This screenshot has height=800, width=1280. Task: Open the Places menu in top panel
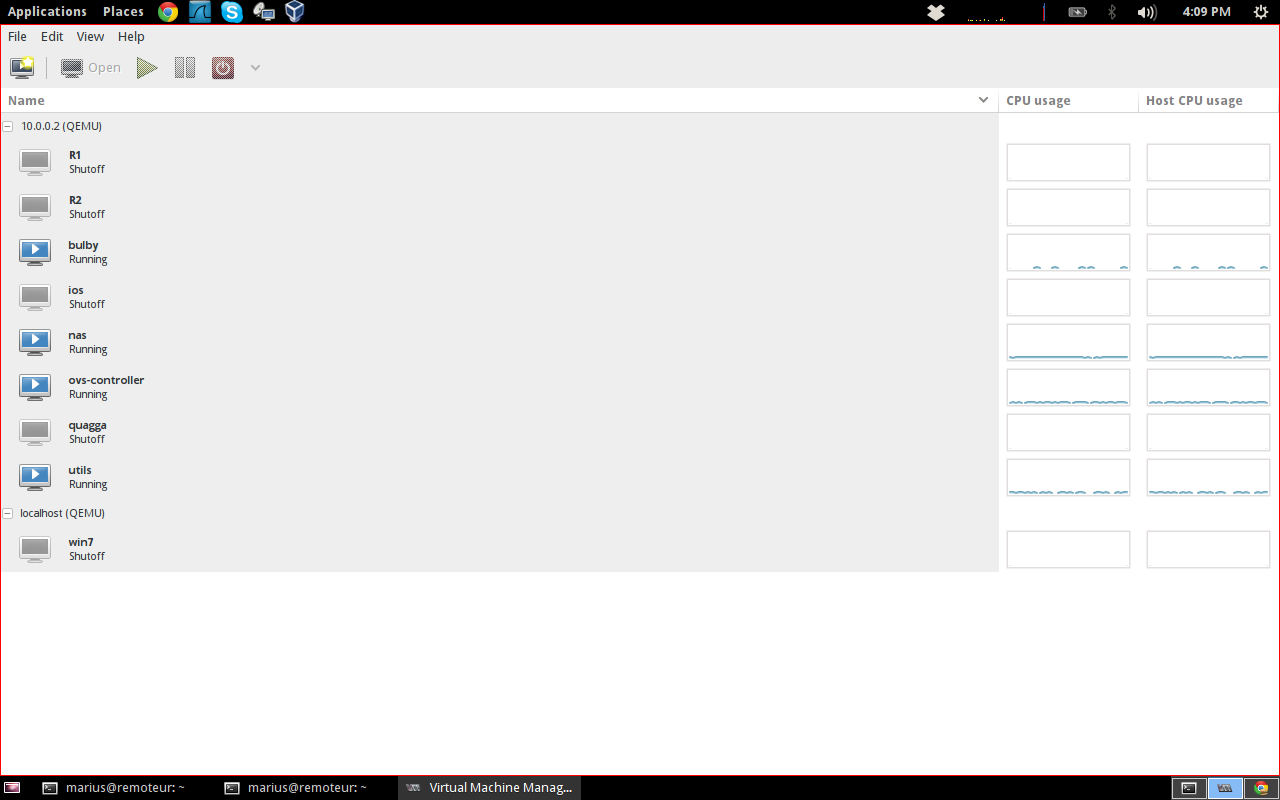tap(123, 12)
